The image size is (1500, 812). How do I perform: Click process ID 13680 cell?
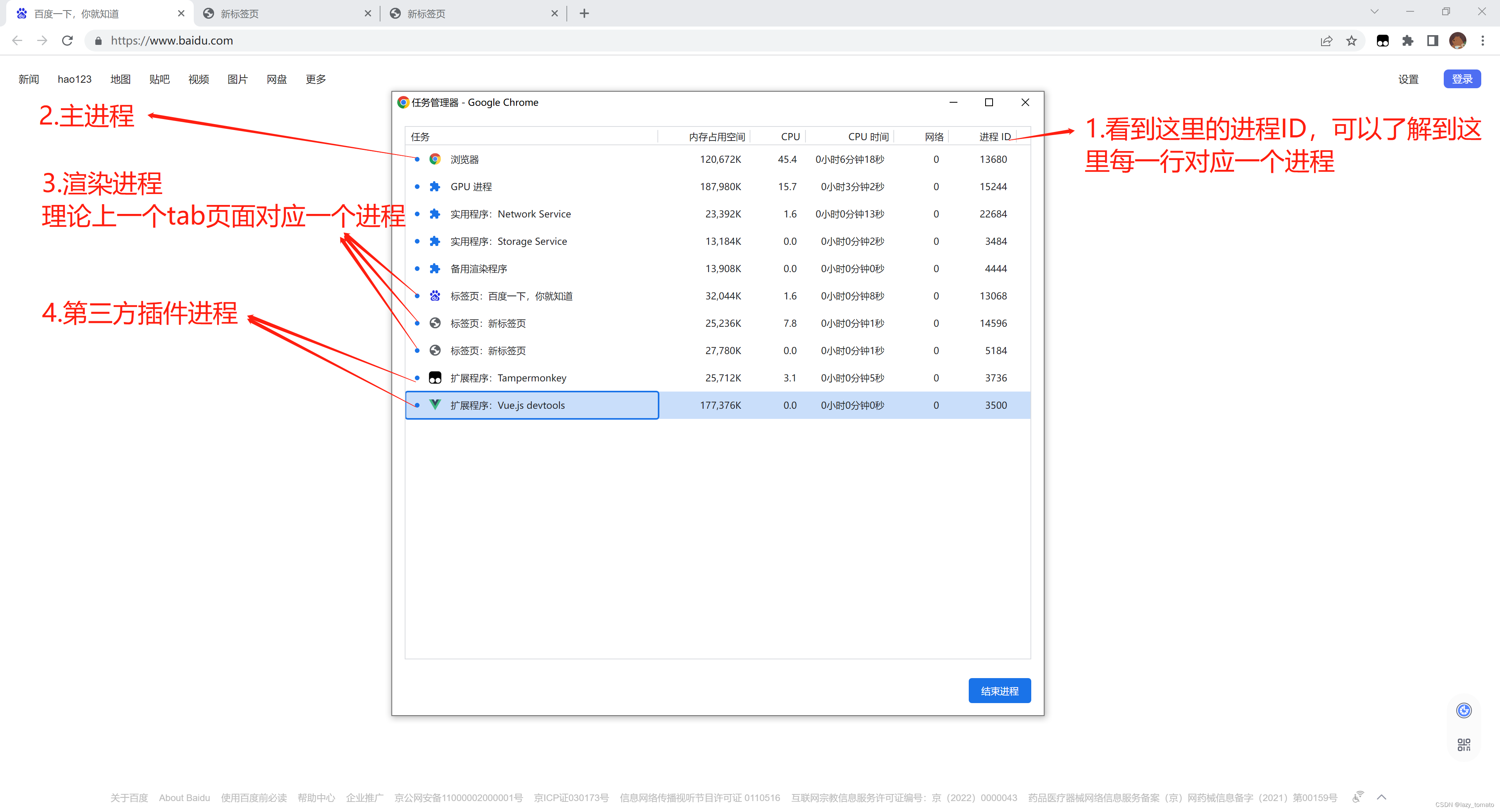(x=993, y=159)
